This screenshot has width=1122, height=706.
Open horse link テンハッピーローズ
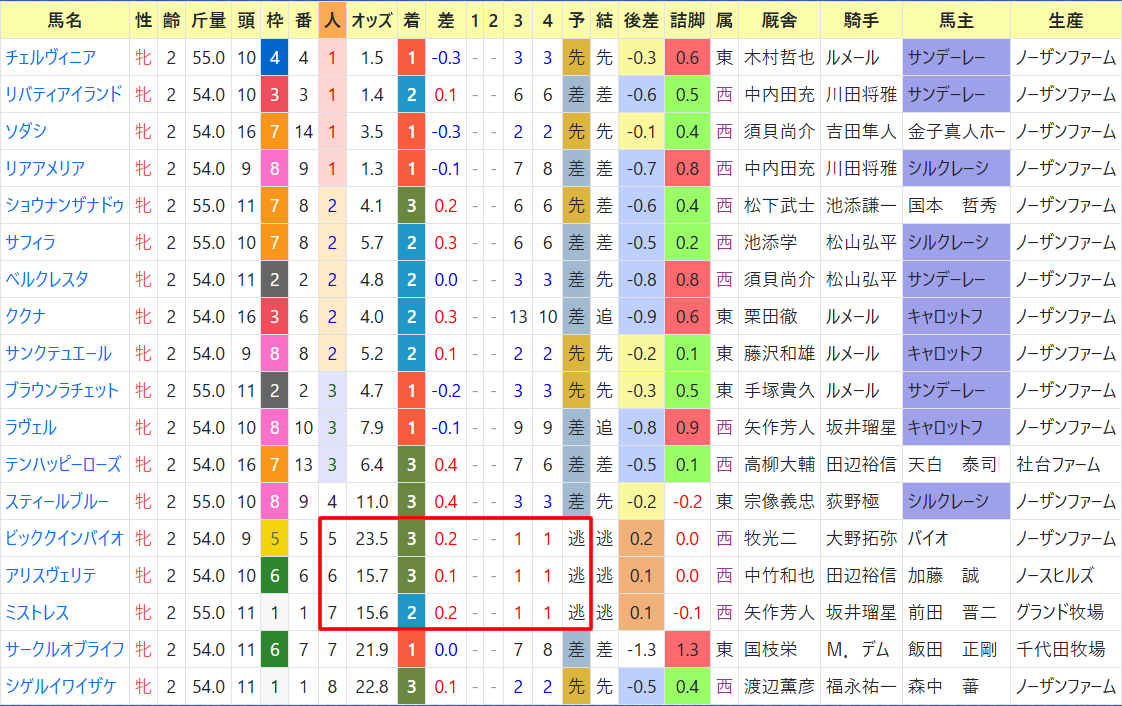click(x=64, y=465)
